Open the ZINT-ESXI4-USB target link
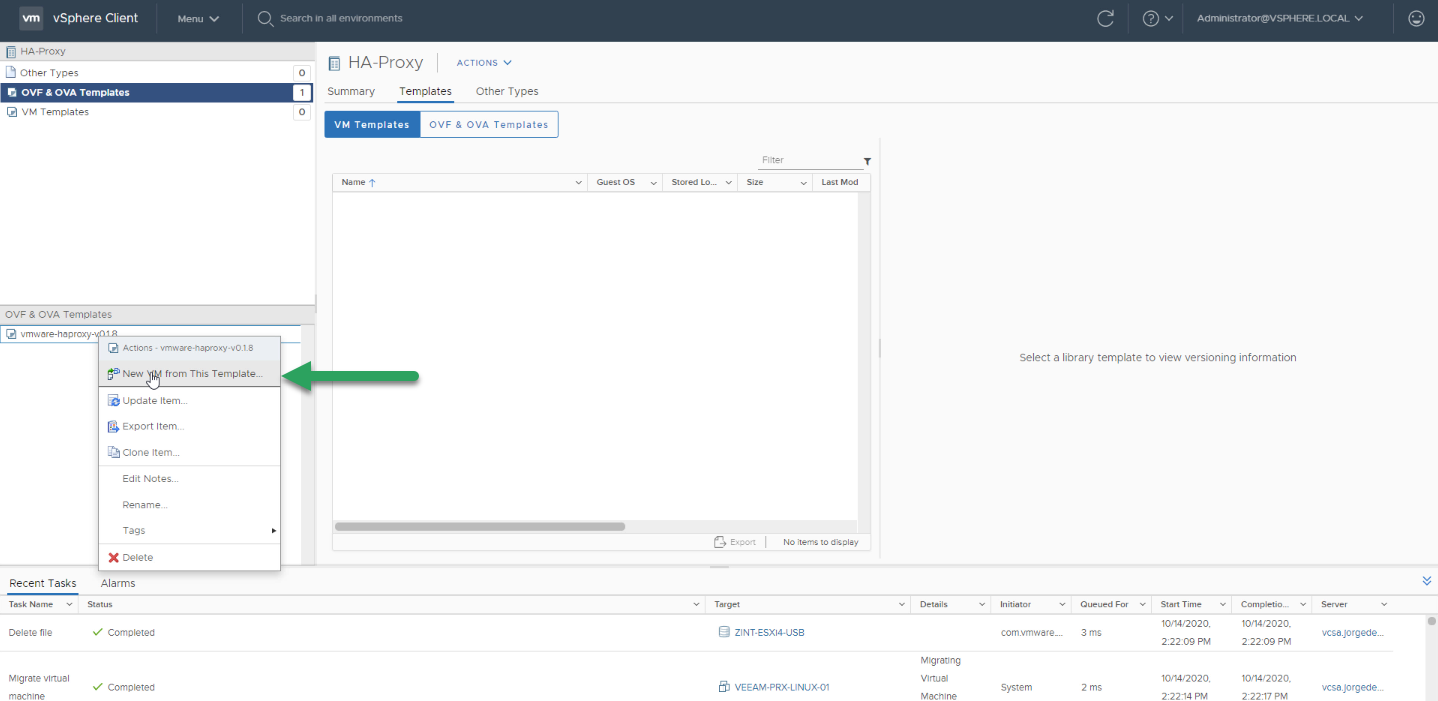 click(x=769, y=632)
